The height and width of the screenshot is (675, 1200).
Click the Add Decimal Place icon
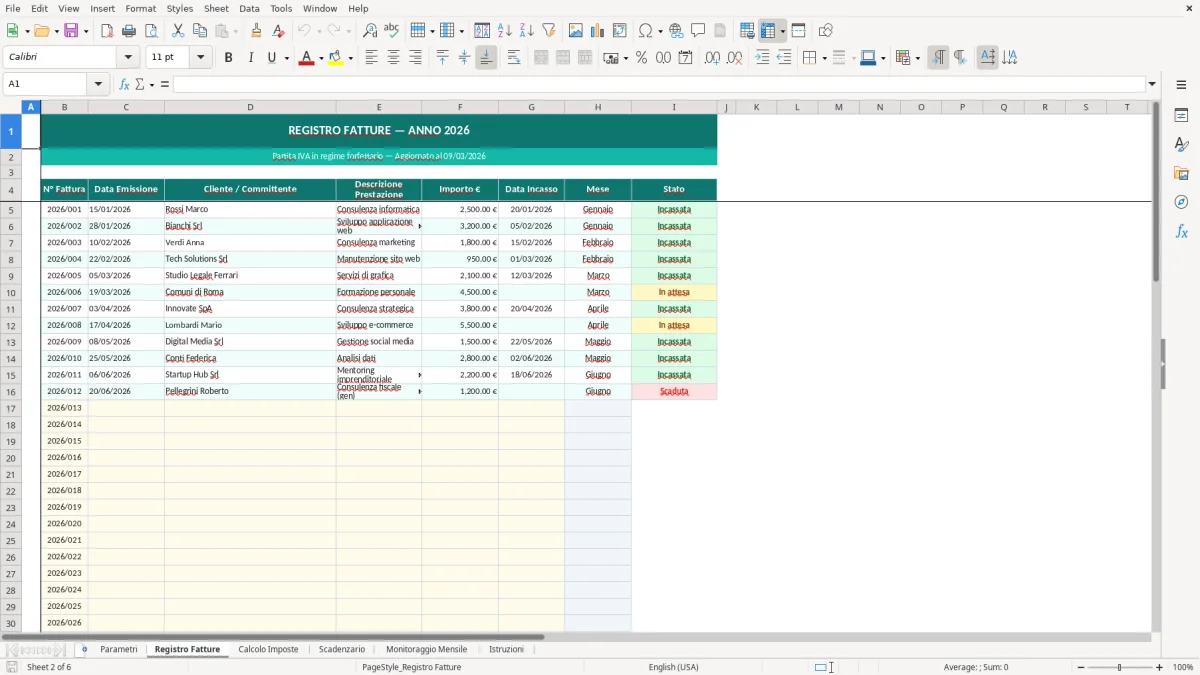click(712, 58)
